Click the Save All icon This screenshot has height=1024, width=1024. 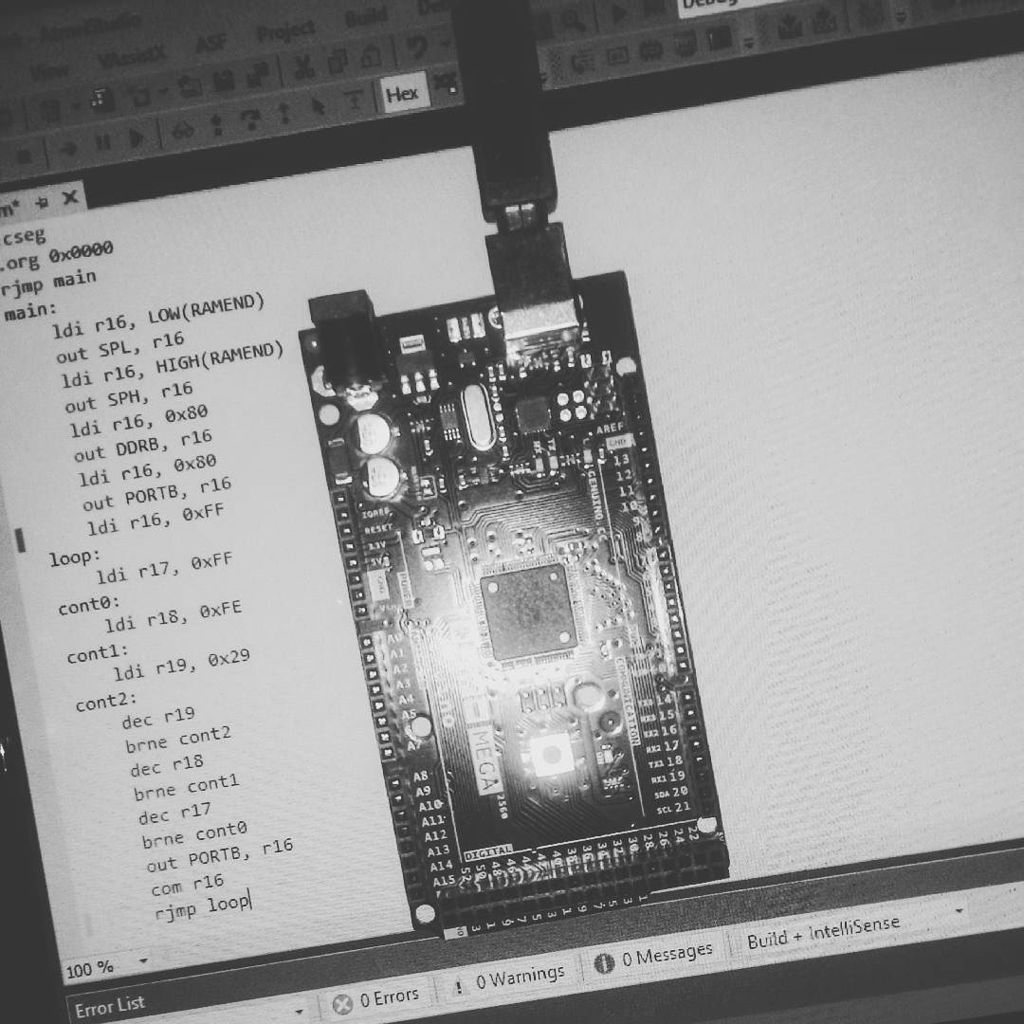(257, 74)
